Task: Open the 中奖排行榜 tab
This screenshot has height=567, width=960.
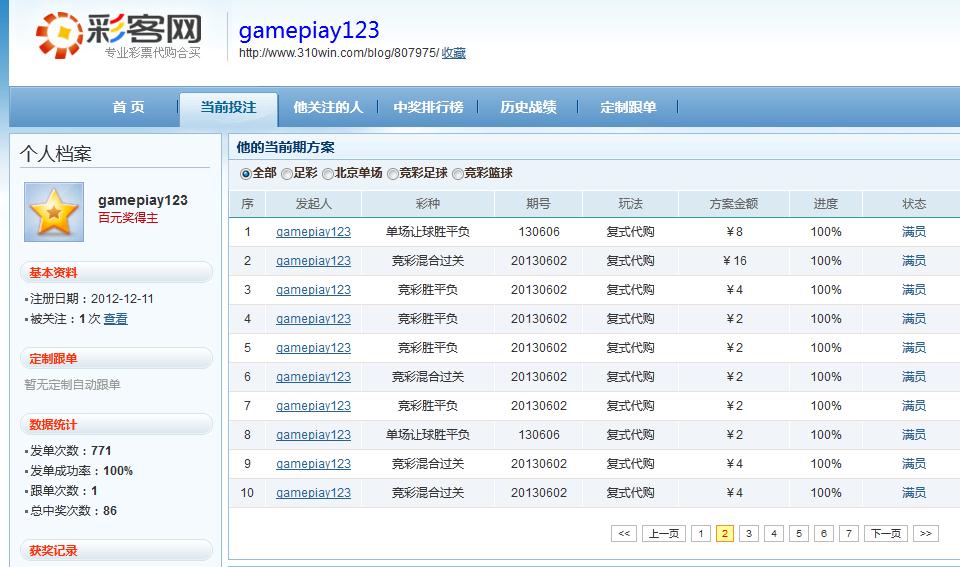Action: [428, 107]
